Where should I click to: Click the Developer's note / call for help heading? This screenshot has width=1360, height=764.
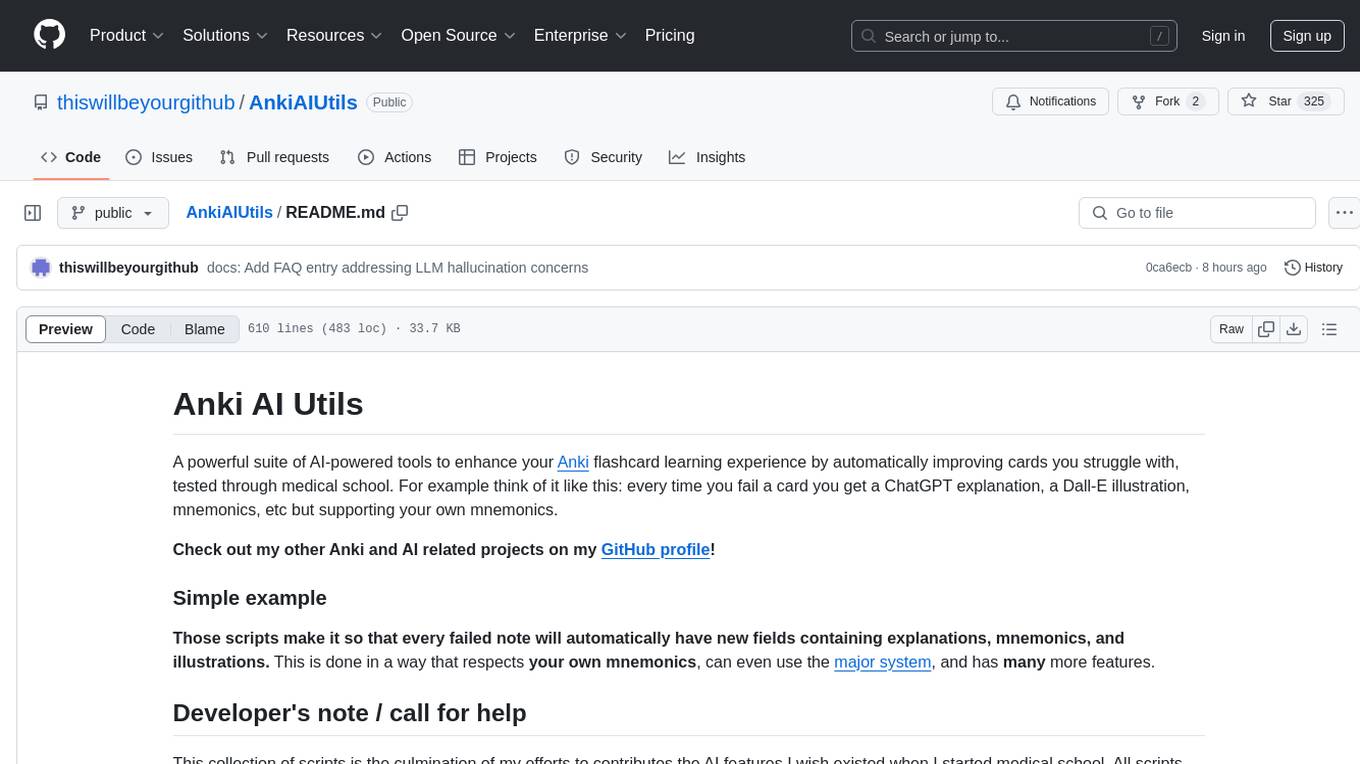point(350,713)
